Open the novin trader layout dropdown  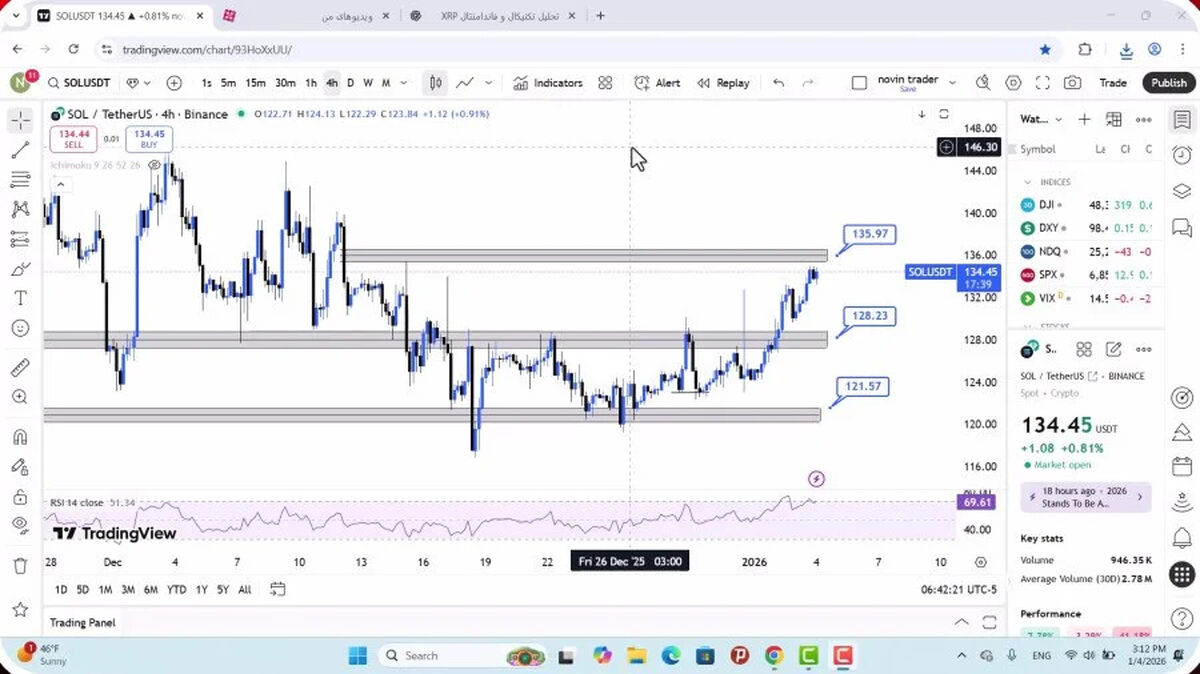[952, 83]
